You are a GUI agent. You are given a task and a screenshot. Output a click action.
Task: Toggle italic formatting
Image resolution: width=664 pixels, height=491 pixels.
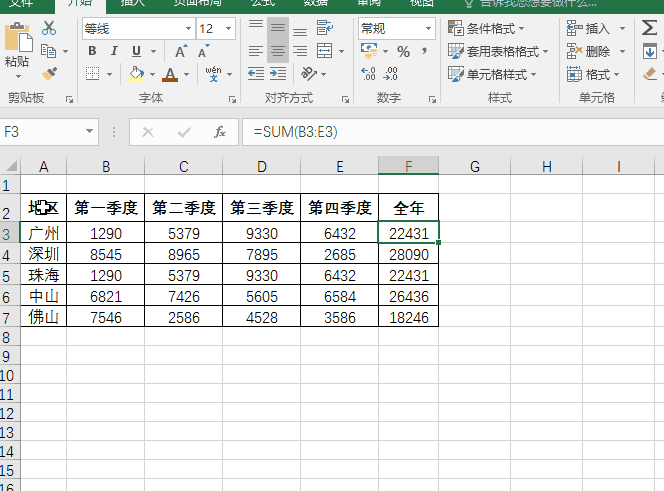click(x=113, y=51)
